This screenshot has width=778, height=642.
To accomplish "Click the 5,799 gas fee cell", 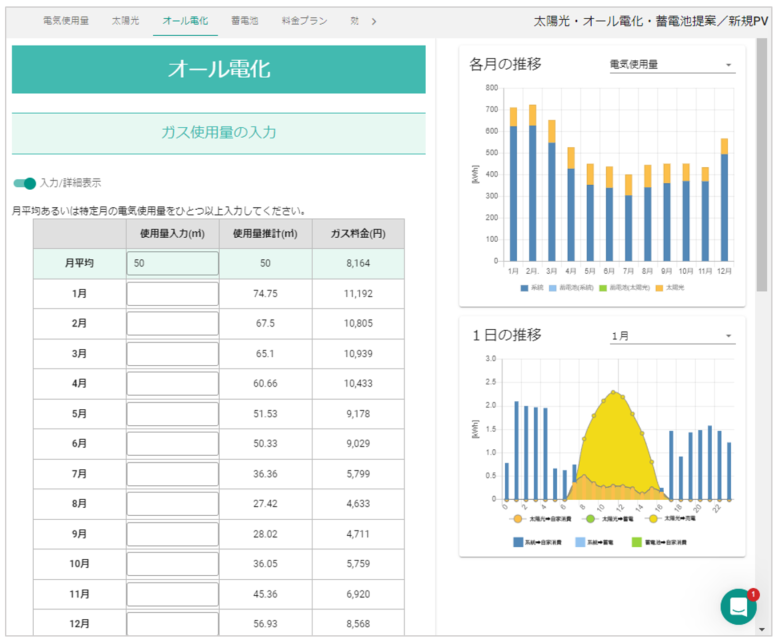I will 358,474.
